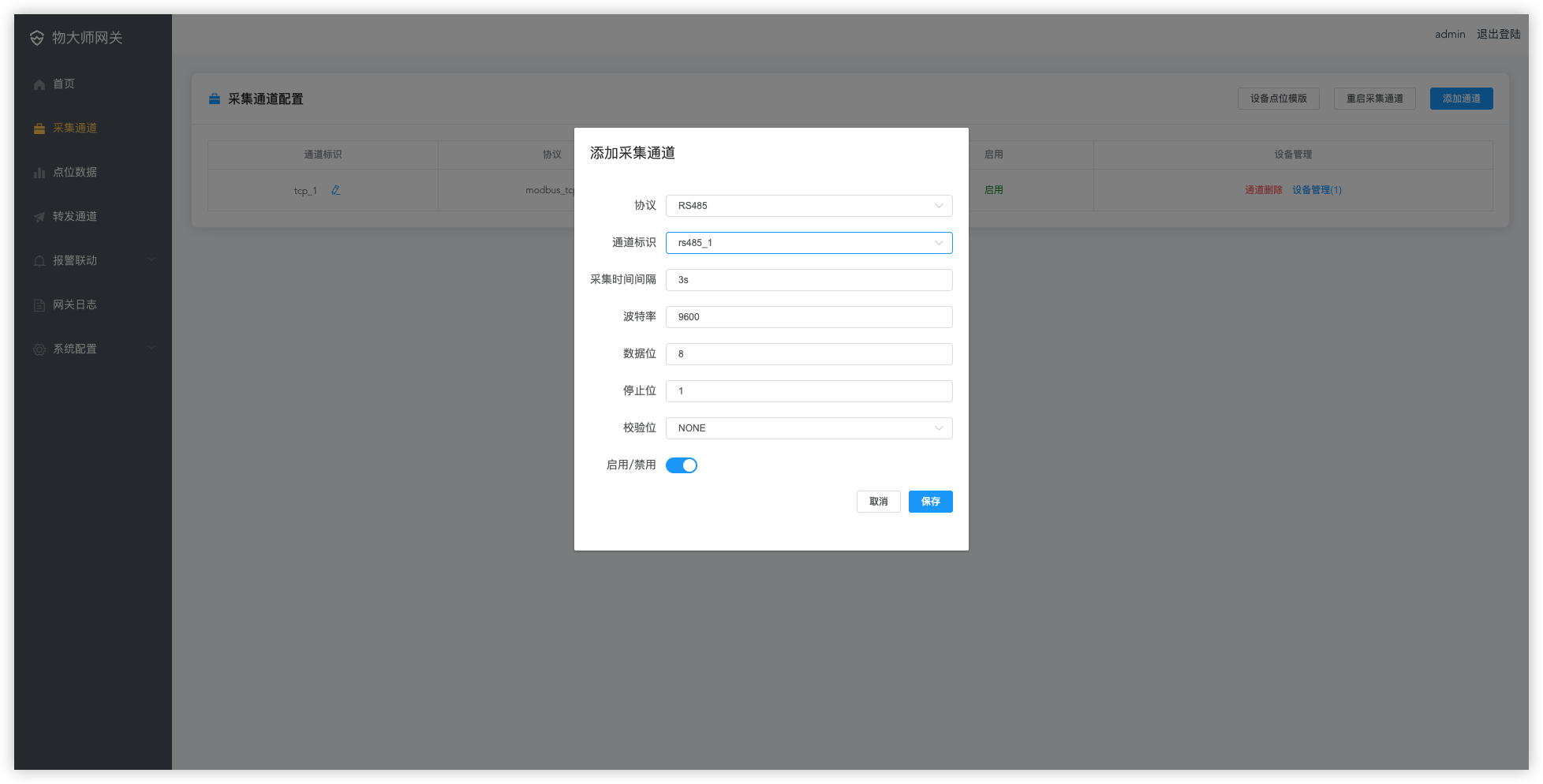Click the 波特率 input field
The width and height of the screenshot is (1543, 784).
[809, 317]
